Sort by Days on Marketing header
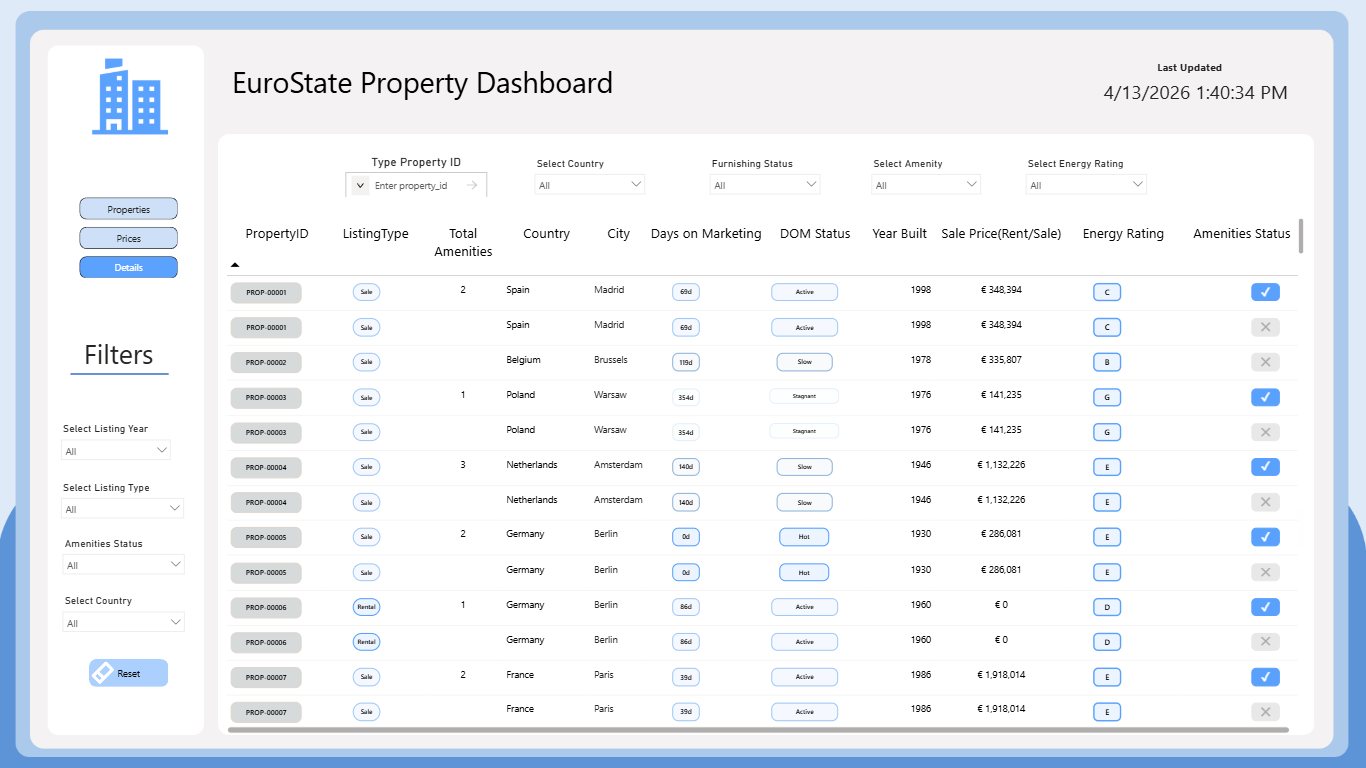 (x=707, y=234)
